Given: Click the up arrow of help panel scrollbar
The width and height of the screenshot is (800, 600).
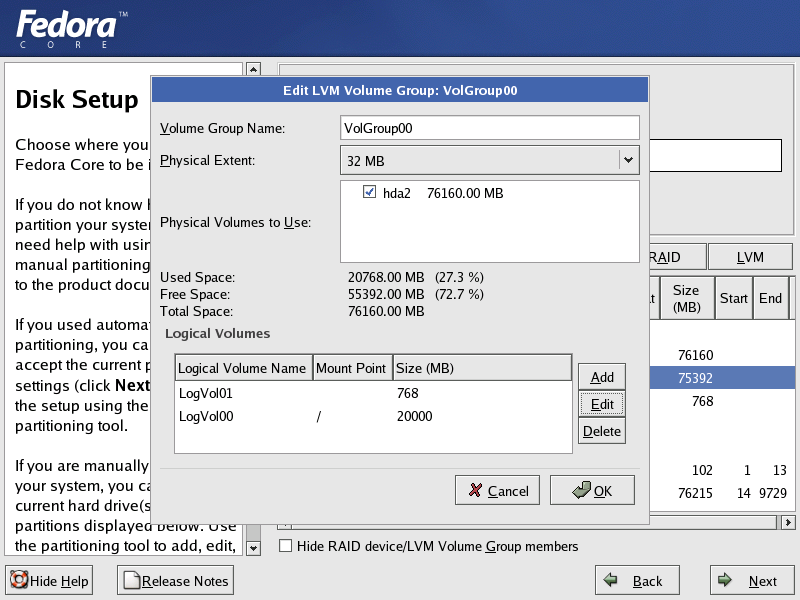Looking at the screenshot, I should [x=254, y=69].
